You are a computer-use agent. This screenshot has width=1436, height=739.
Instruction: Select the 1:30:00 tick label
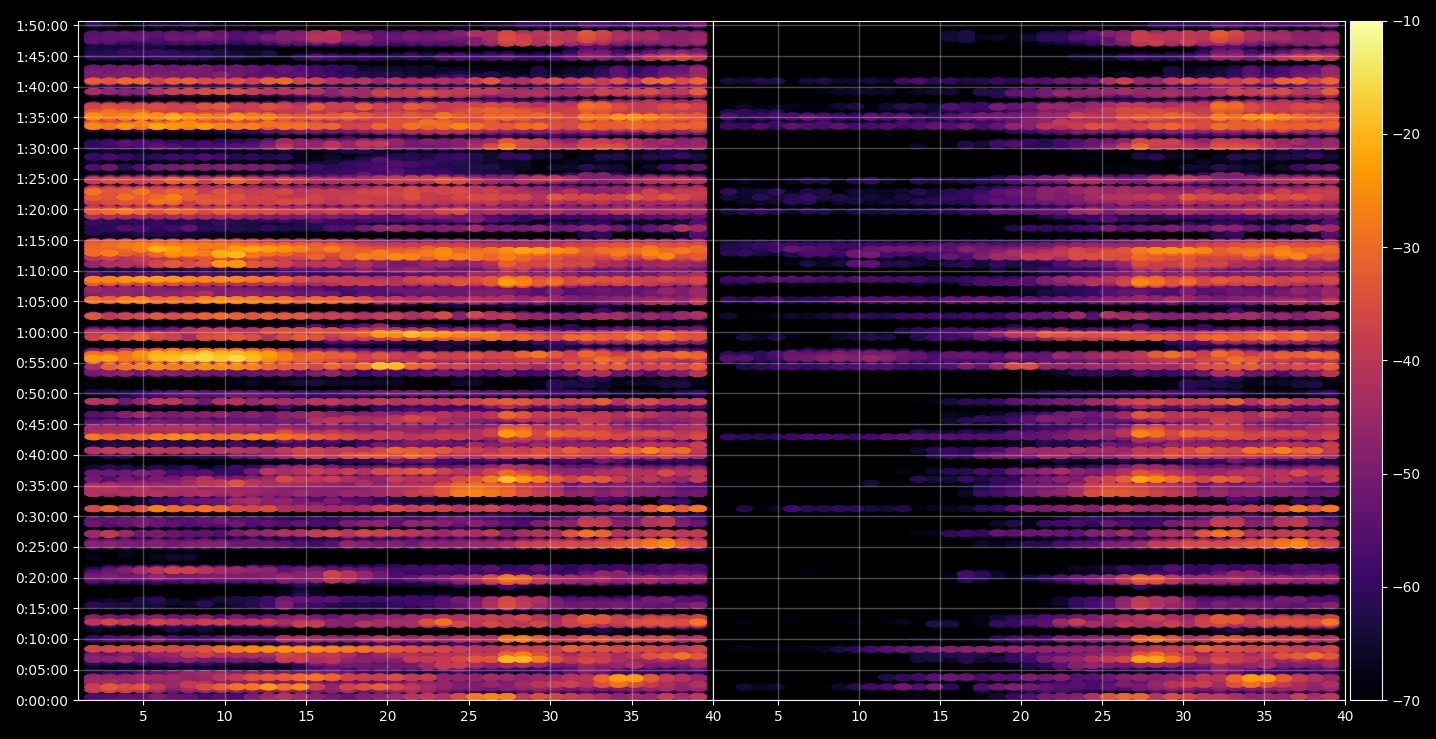pyautogui.click(x=43, y=148)
